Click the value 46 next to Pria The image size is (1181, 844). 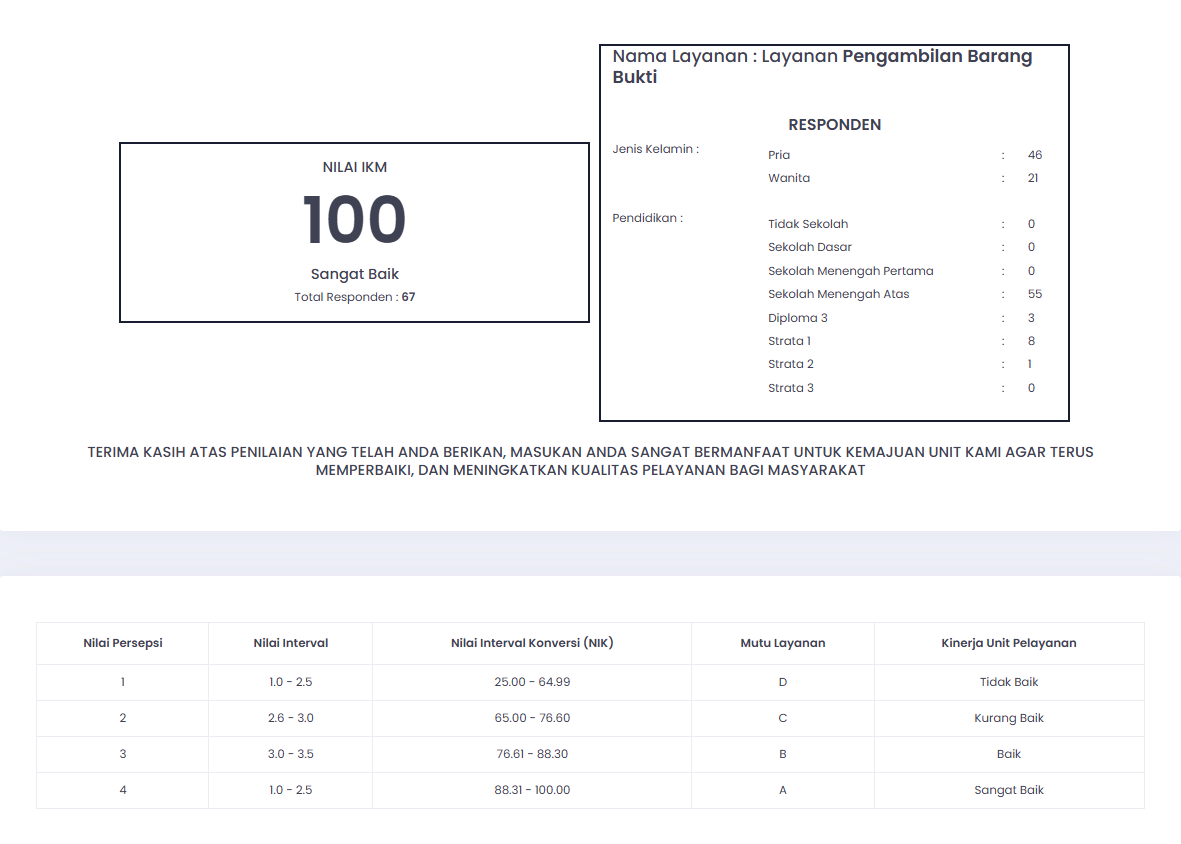pyautogui.click(x=1035, y=155)
